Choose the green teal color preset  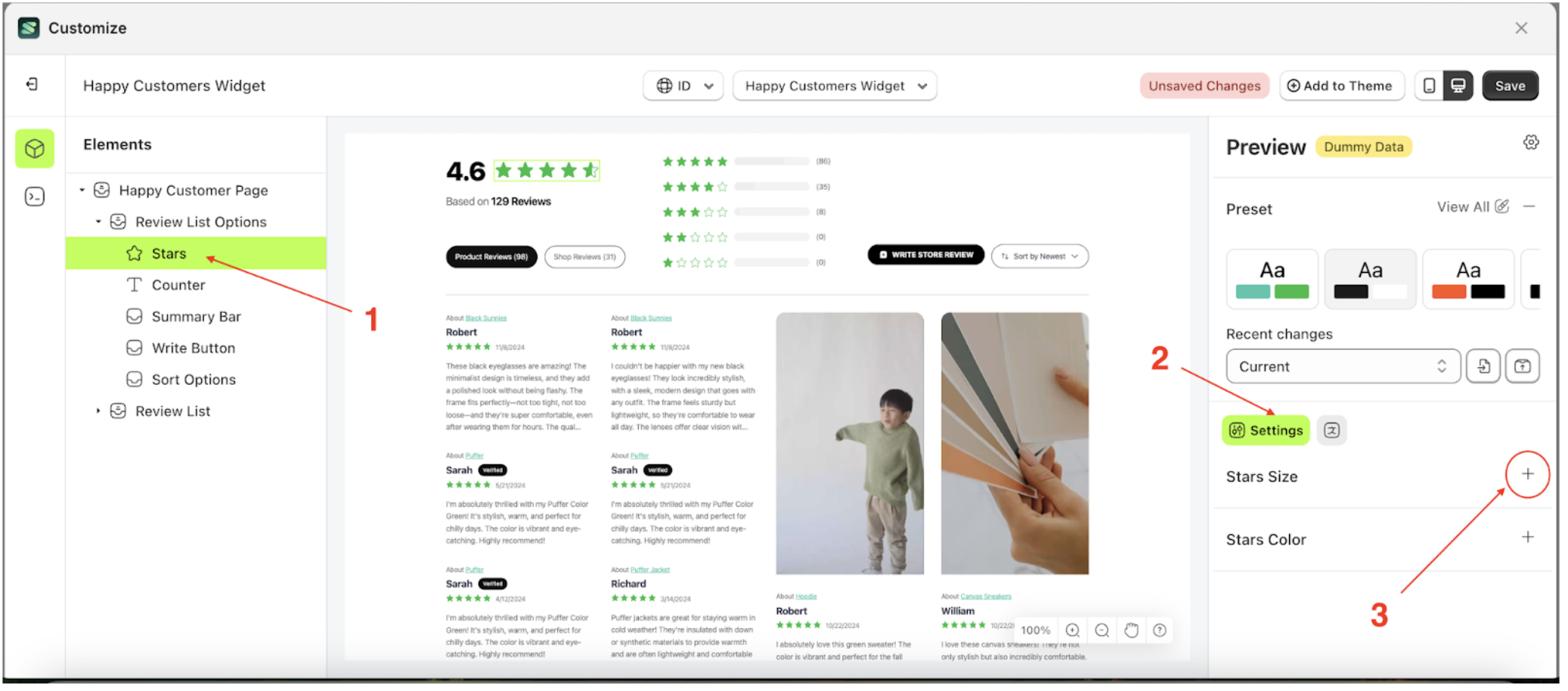click(x=1272, y=279)
